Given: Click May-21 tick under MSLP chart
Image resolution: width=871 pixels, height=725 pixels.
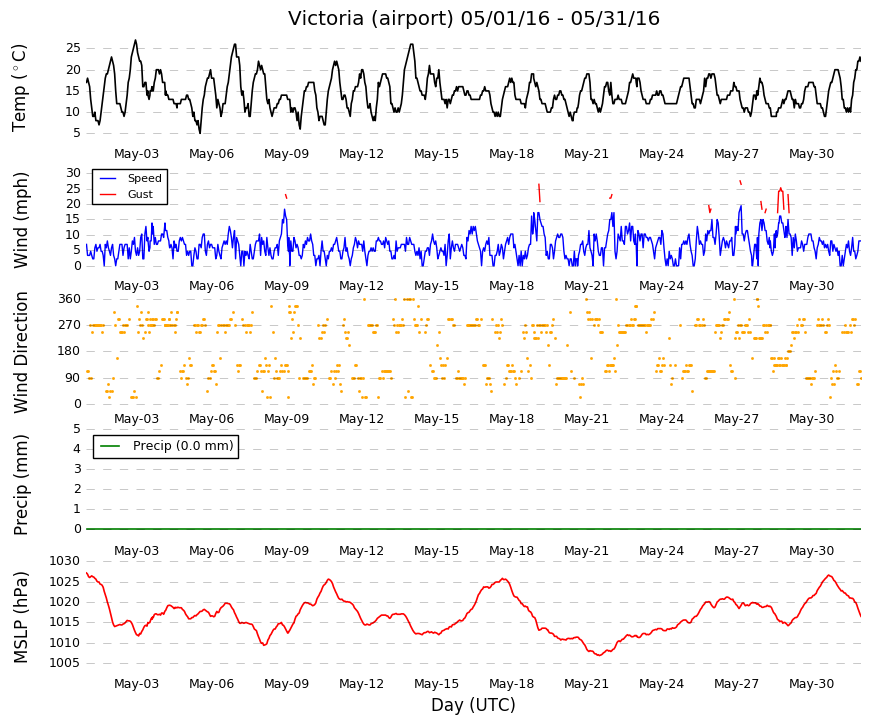Looking at the screenshot, I should 586,684.
